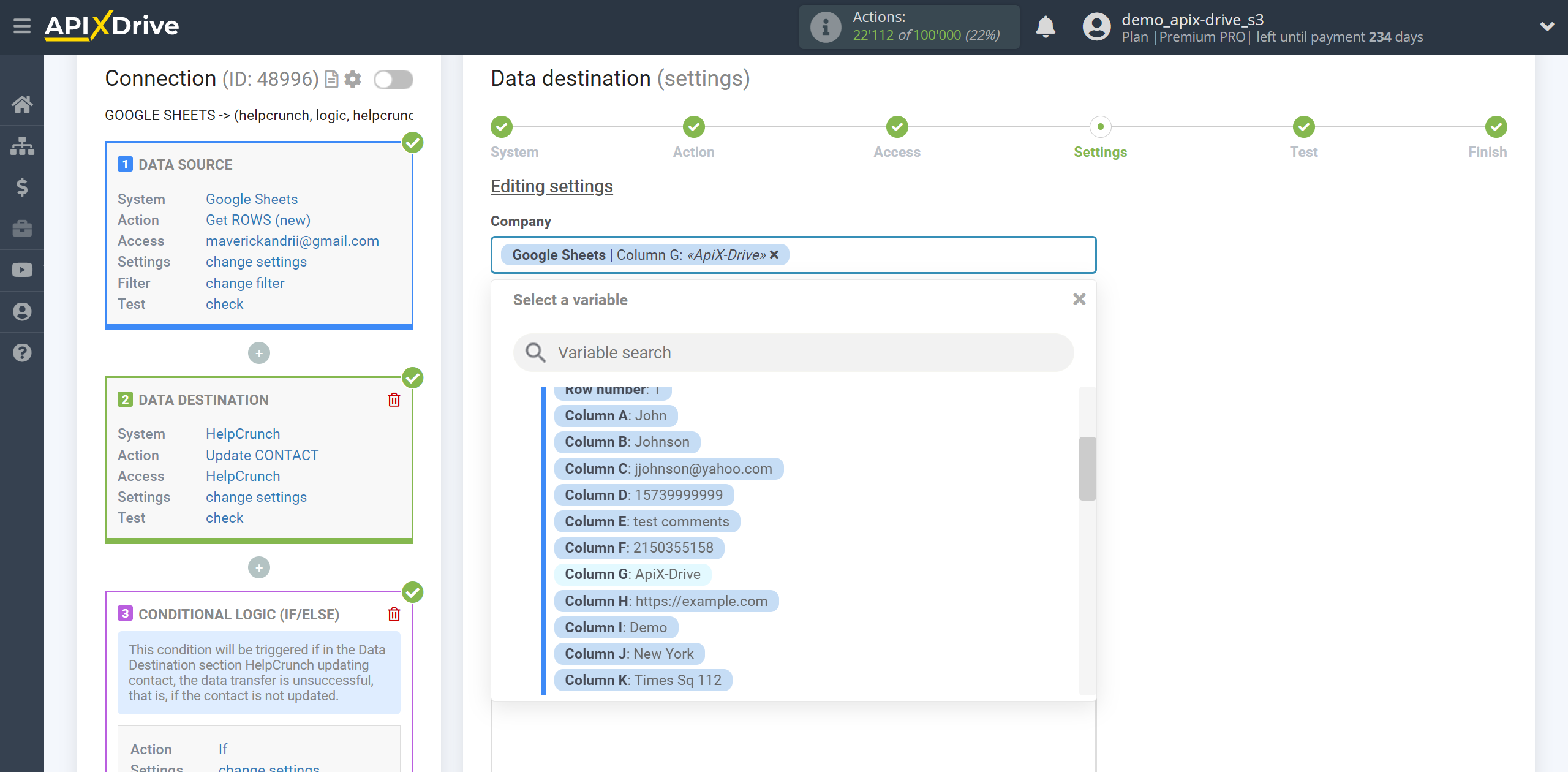This screenshot has height=772, width=1568.
Task: Go to the Test step
Action: (x=1304, y=127)
